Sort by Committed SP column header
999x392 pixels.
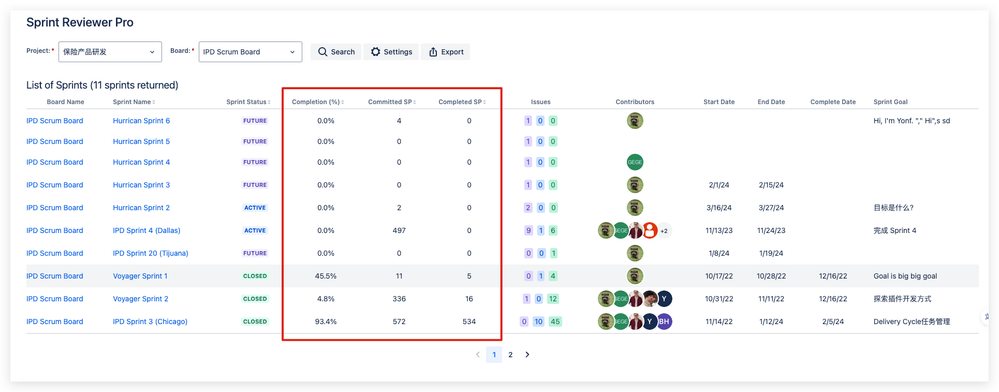point(392,102)
